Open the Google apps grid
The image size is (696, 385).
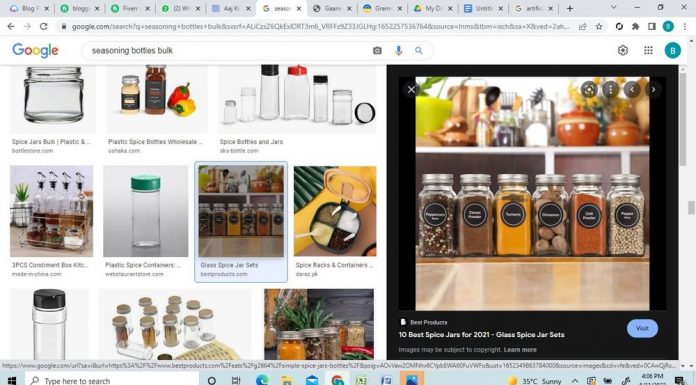tap(649, 50)
